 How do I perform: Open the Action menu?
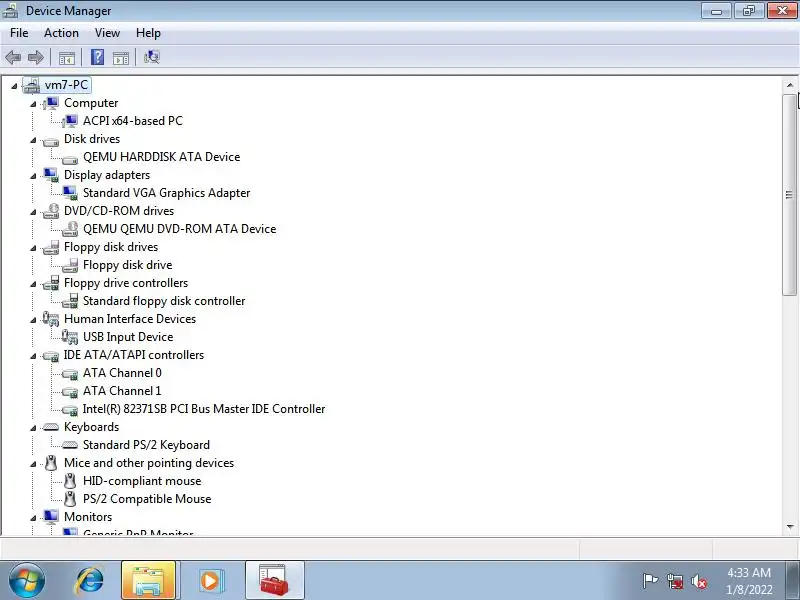[x=61, y=33]
